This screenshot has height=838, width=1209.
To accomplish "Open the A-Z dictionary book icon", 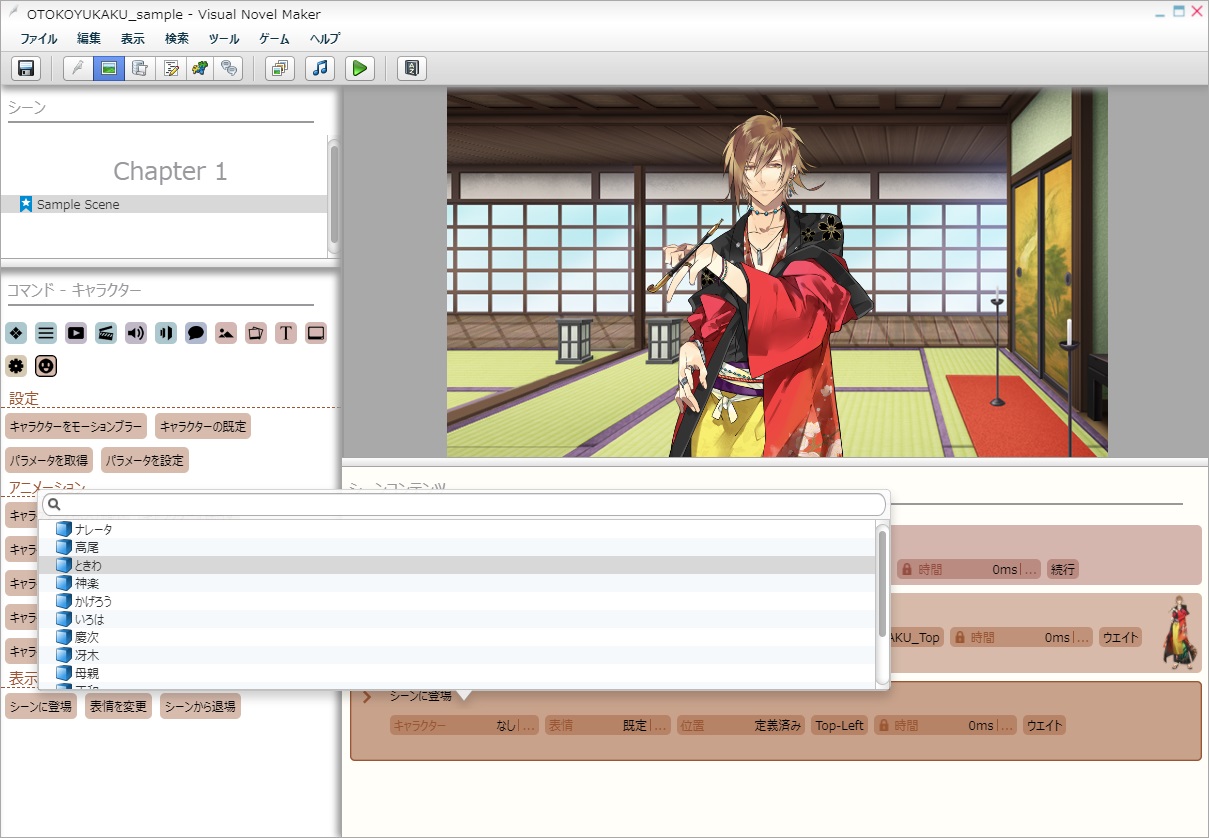I will coord(412,68).
